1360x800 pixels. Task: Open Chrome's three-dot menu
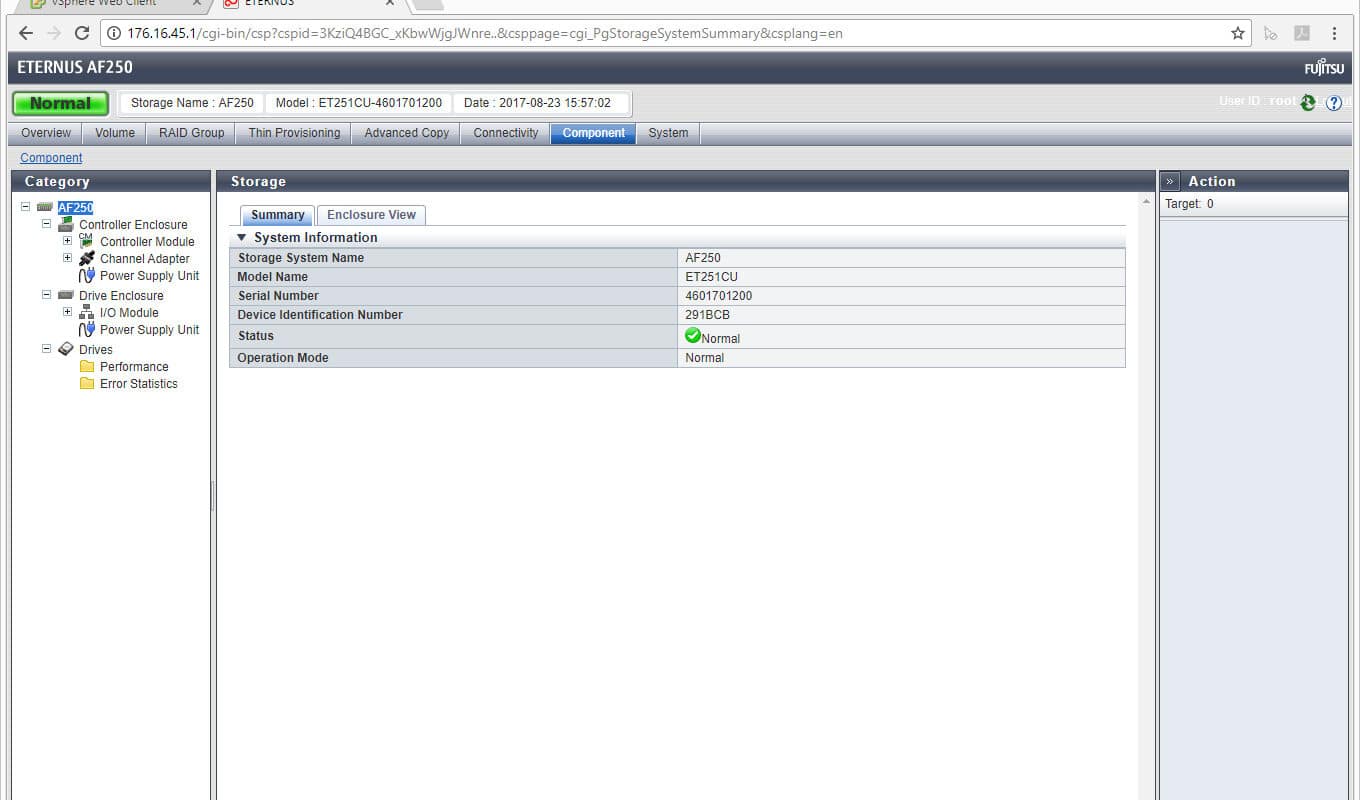click(1334, 33)
